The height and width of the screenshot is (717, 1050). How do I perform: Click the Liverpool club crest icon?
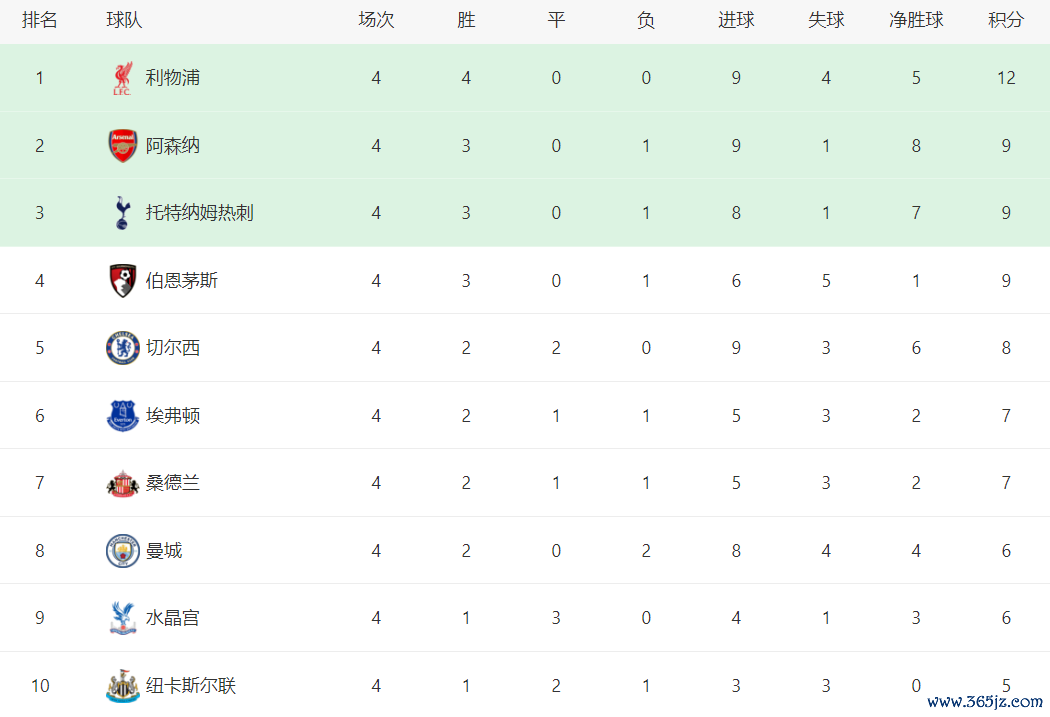point(122,78)
